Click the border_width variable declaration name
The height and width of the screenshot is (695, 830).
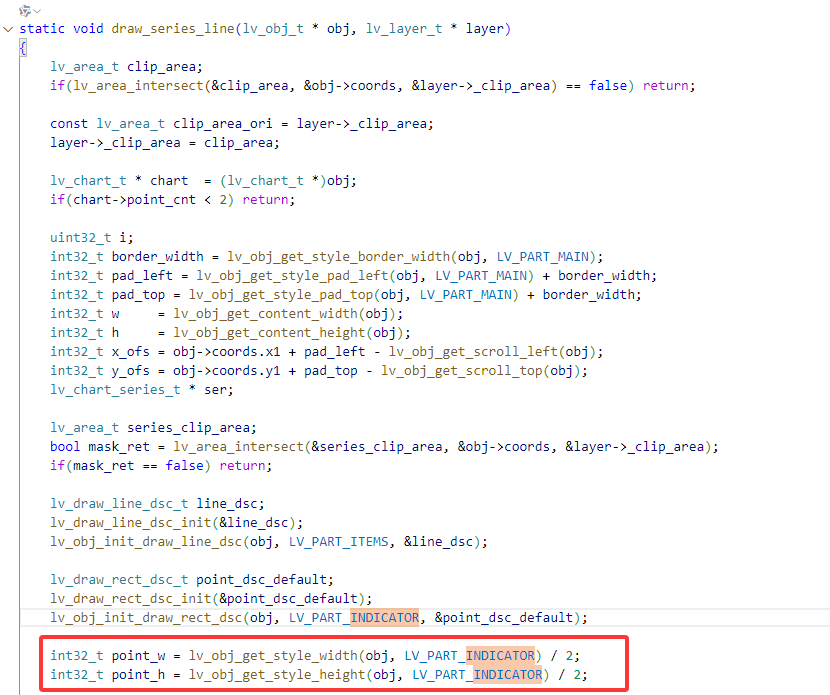158,257
